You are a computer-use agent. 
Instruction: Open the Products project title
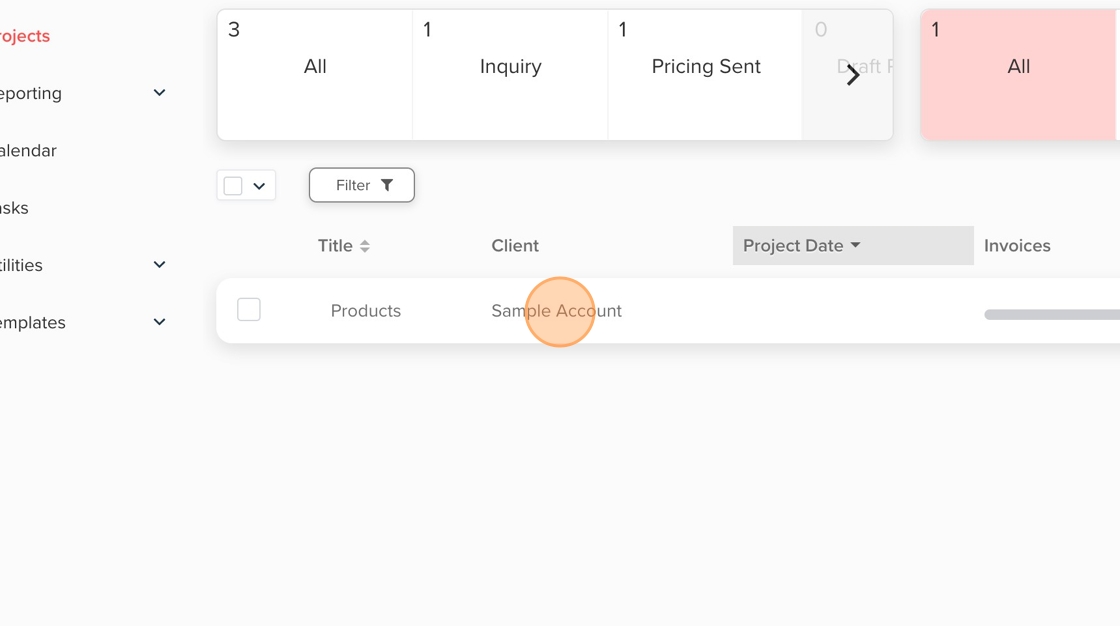click(x=366, y=311)
